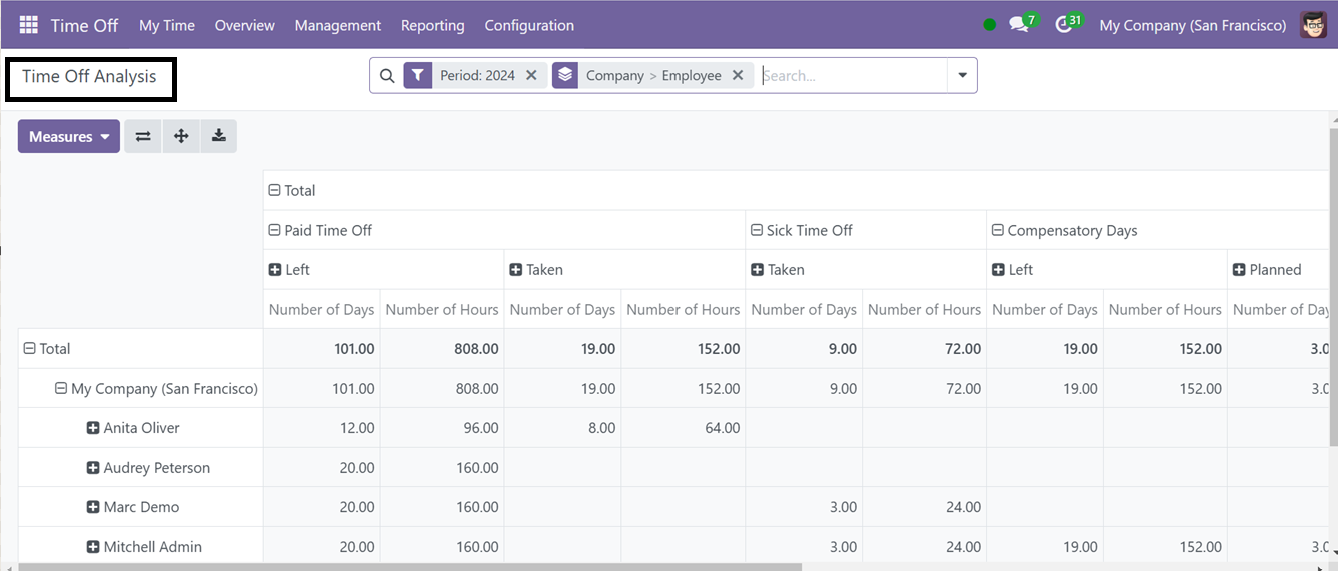Click the Time Off app title

84,25
